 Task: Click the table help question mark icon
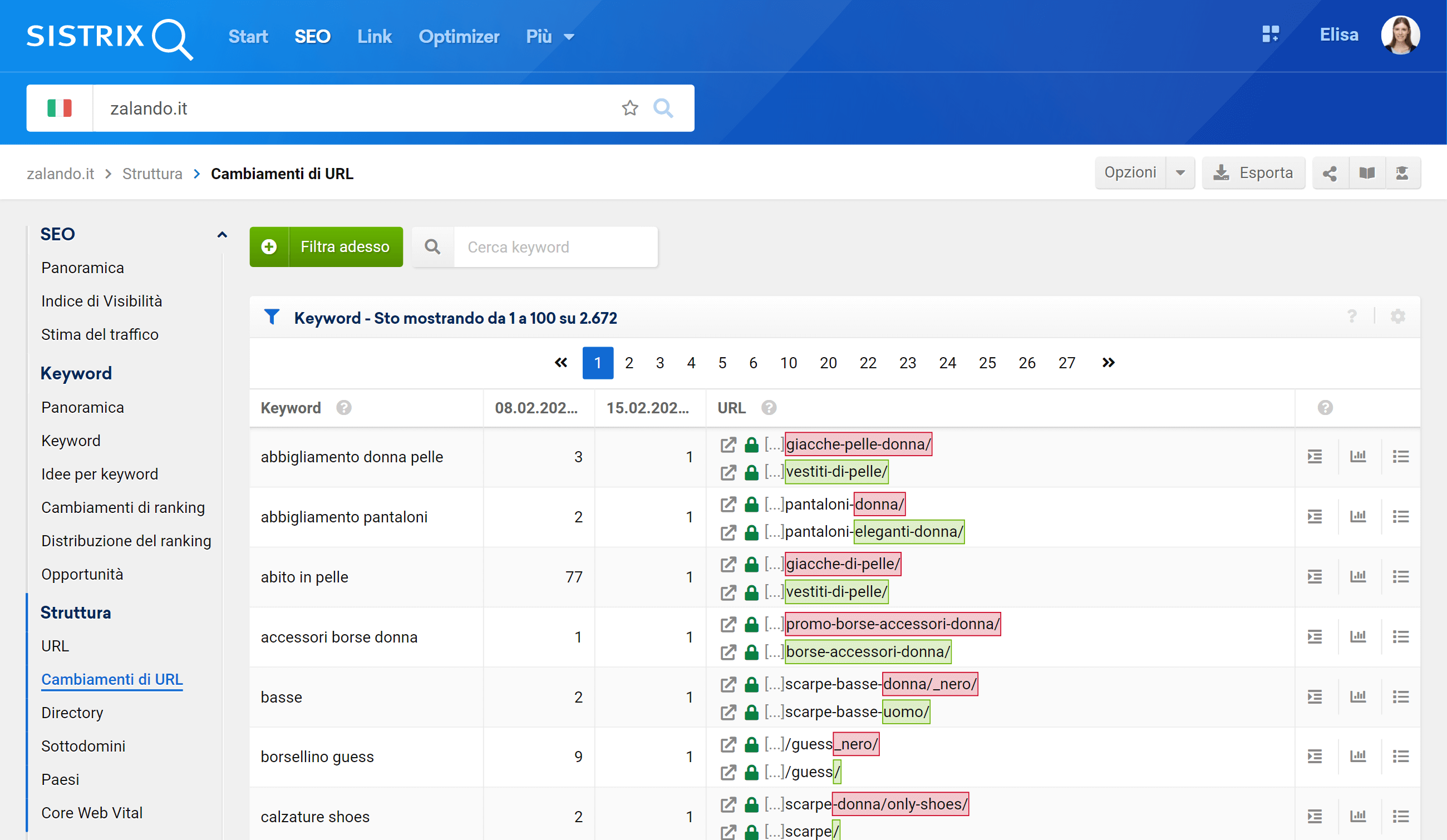click(1352, 316)
